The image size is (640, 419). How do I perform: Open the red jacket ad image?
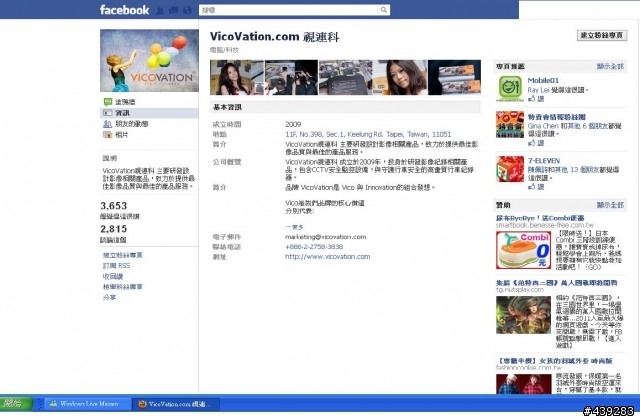click(x=524, y=384)
